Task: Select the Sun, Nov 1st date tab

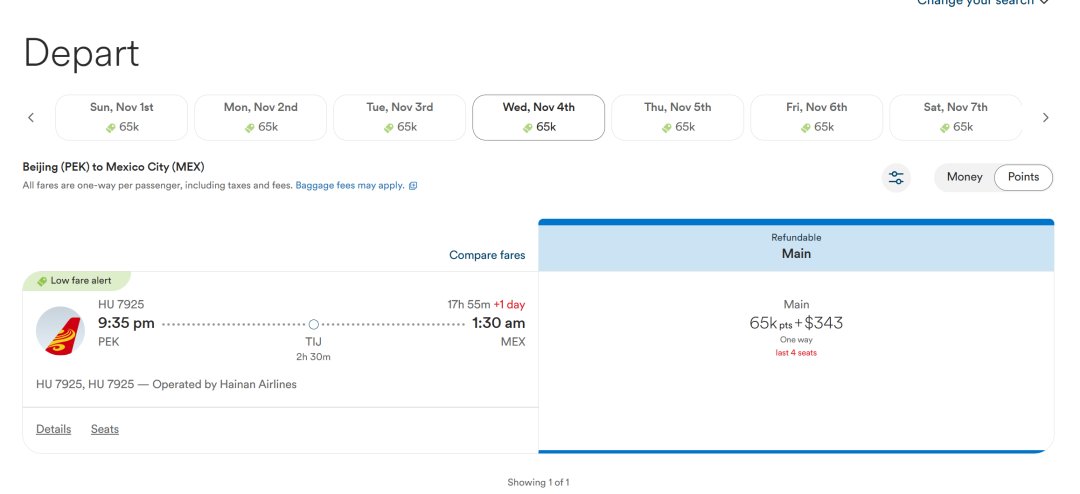Action: (x=121, y=117)
